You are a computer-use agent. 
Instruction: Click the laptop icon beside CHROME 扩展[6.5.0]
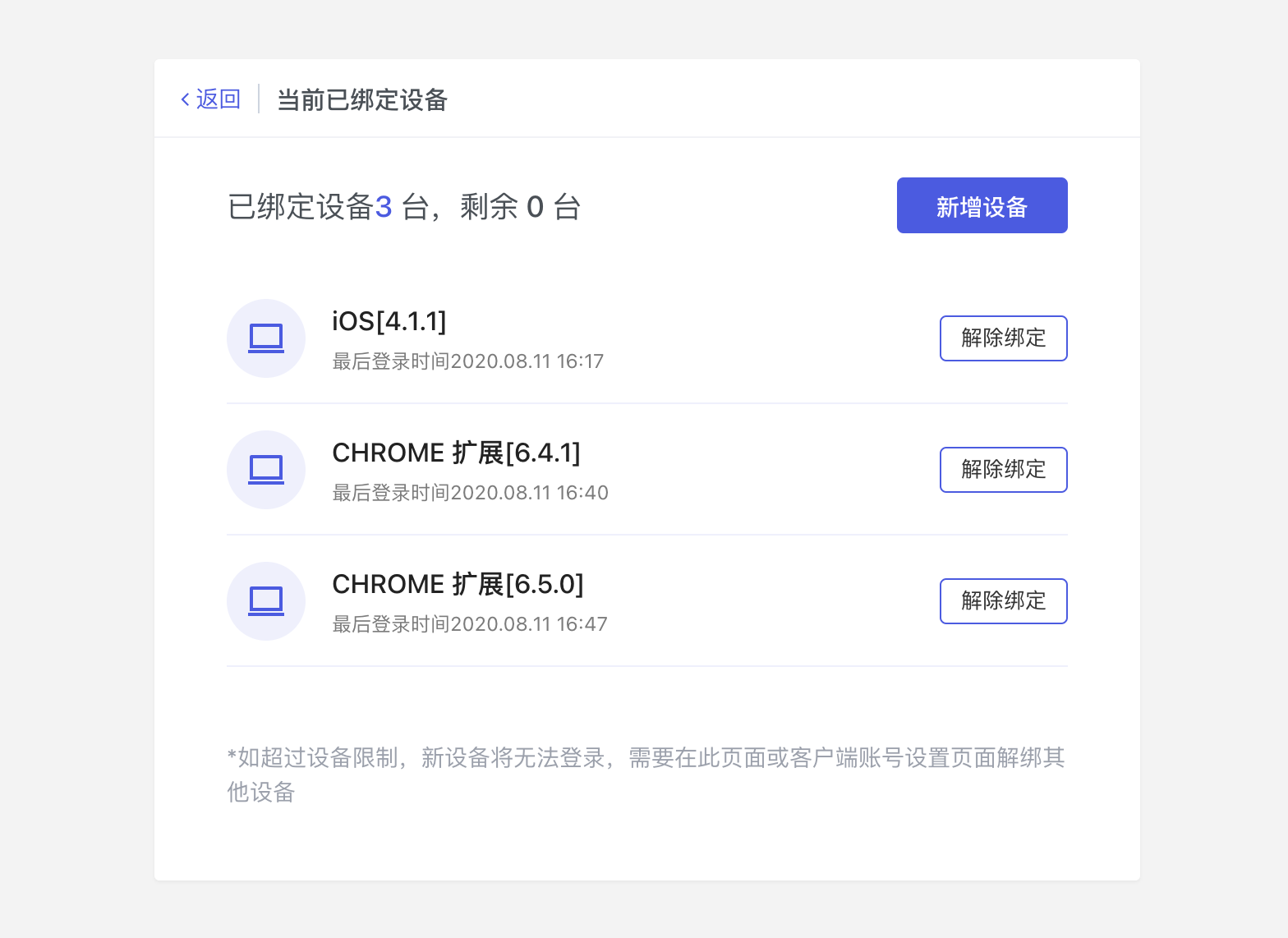(266, 601)
